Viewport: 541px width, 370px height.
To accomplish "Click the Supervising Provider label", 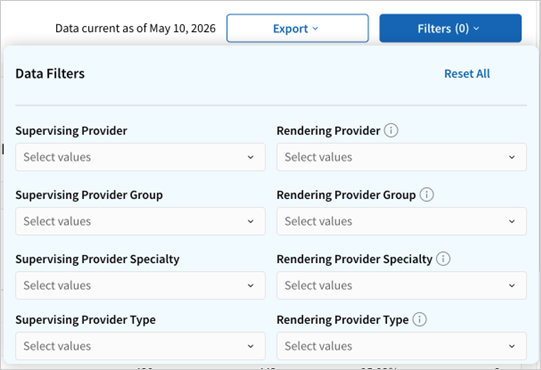I will tap(71, 131).
